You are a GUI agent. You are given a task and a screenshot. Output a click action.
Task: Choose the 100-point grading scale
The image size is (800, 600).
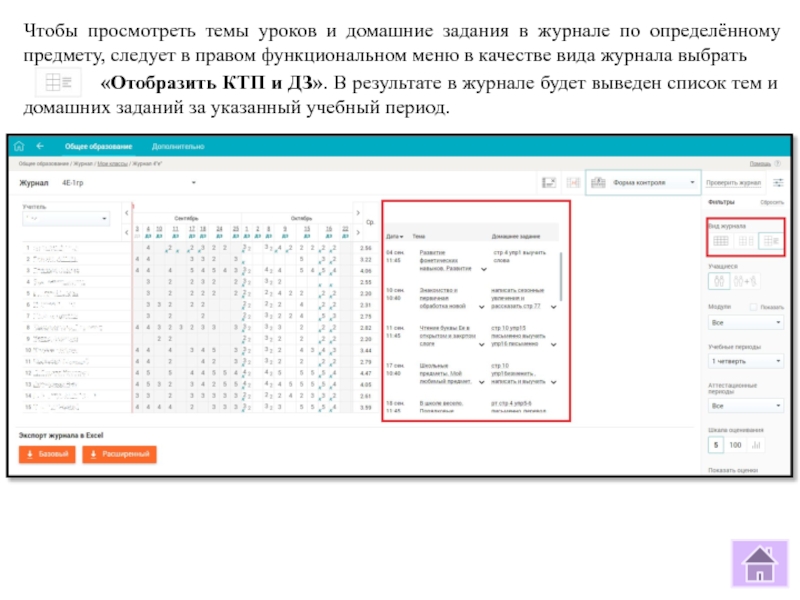[735, 445]
